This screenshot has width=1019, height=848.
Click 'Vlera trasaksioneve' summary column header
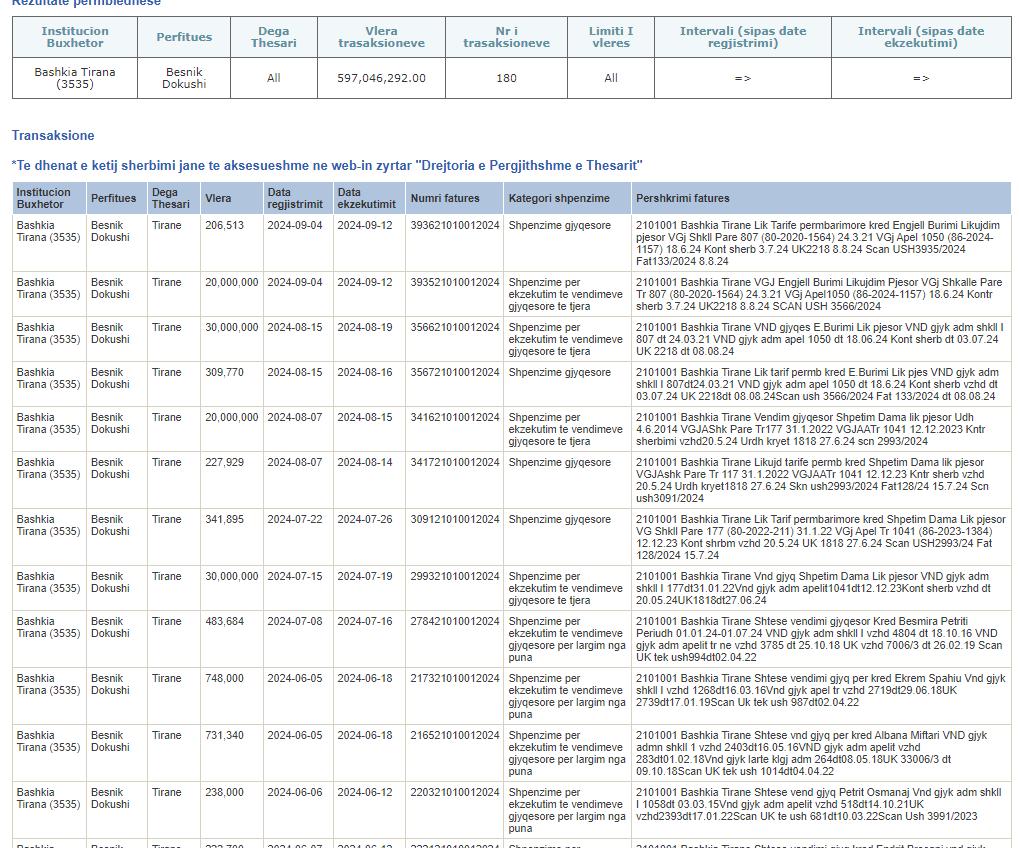[381, 37]
